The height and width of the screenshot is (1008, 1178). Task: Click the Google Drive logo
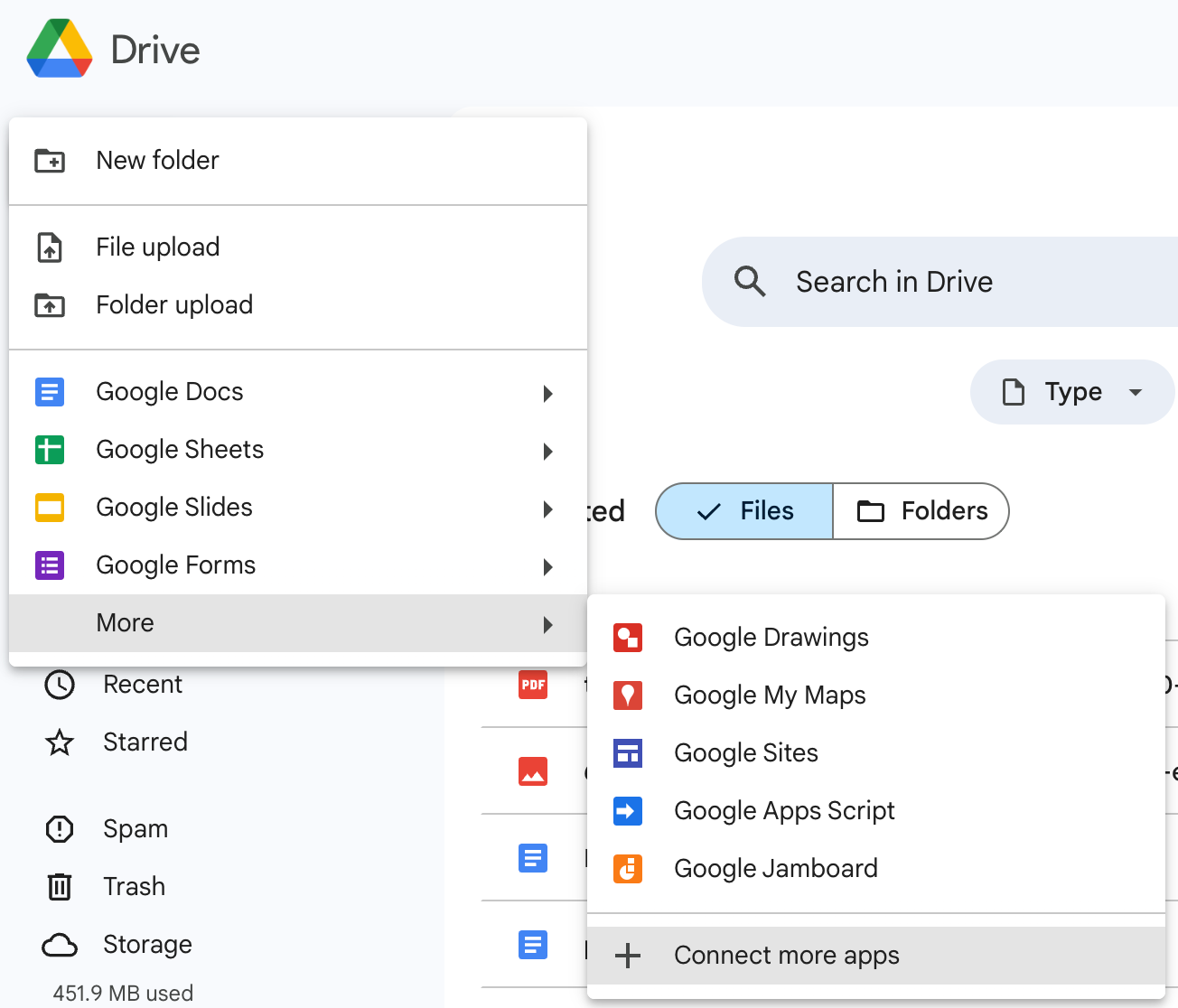pos(60,49)
